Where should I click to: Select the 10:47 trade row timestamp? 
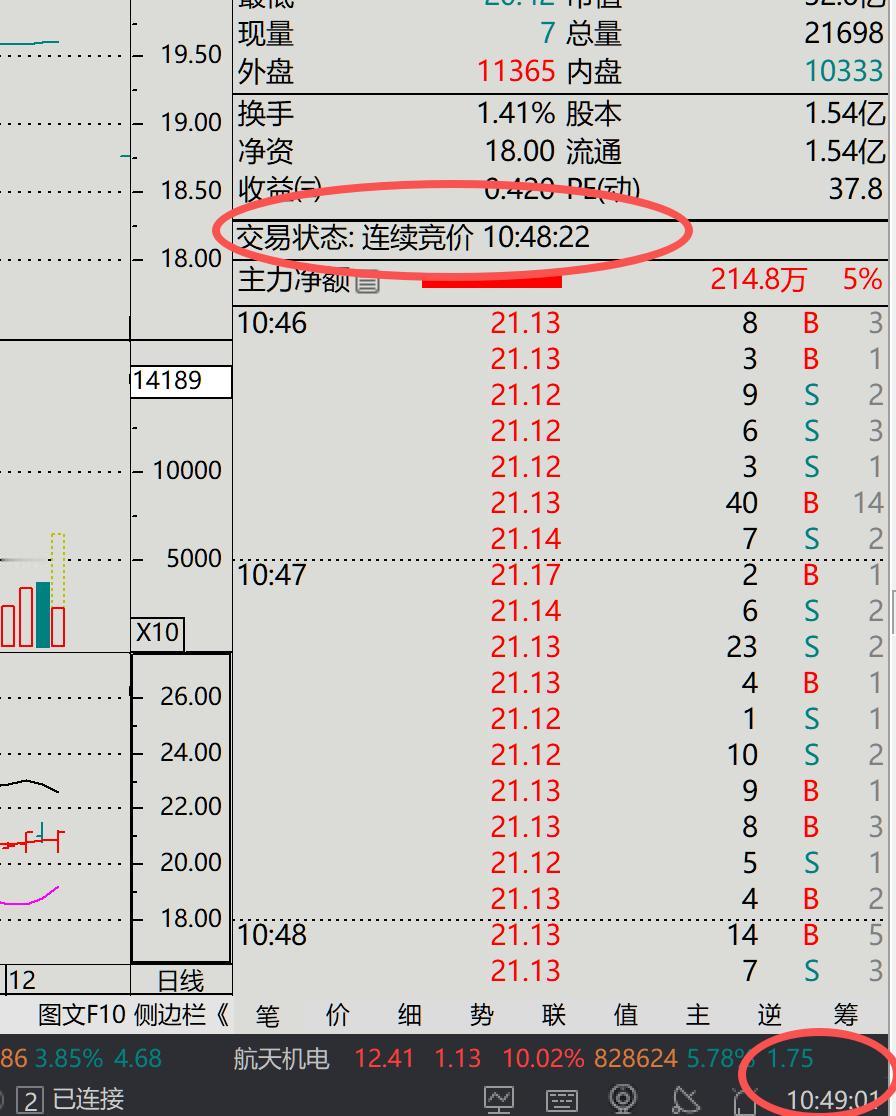[x=272, y=574]
